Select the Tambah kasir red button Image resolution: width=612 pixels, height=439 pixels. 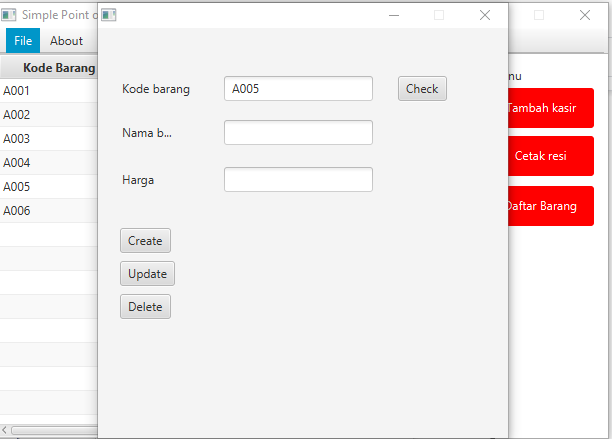point(551,108)
